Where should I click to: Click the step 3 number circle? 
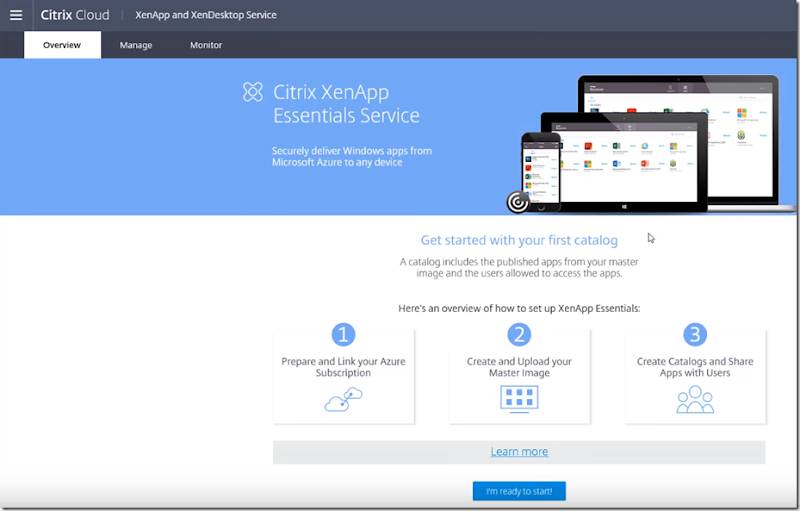coord(695,335)
